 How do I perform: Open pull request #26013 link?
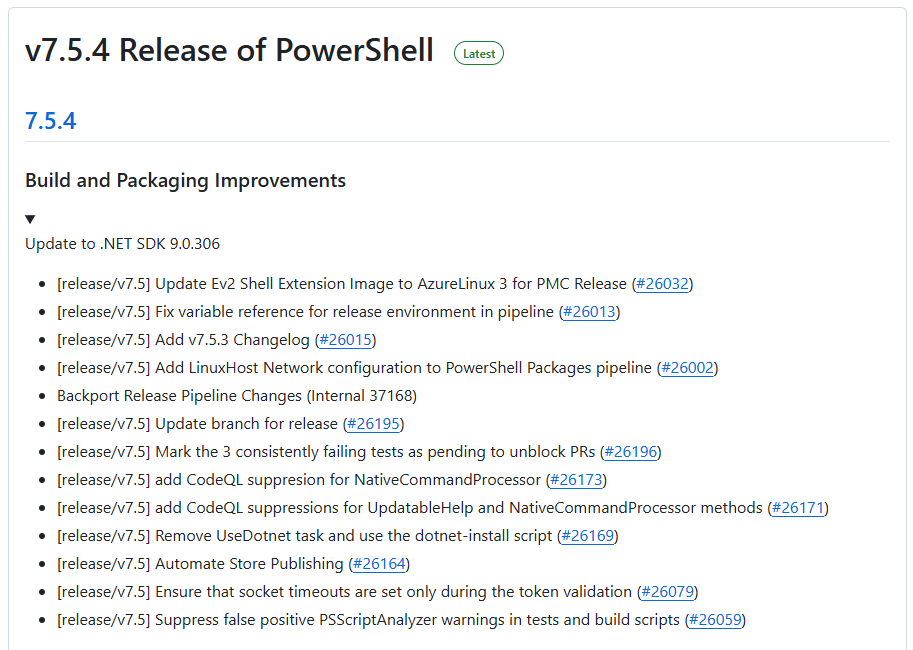[589, 312]
